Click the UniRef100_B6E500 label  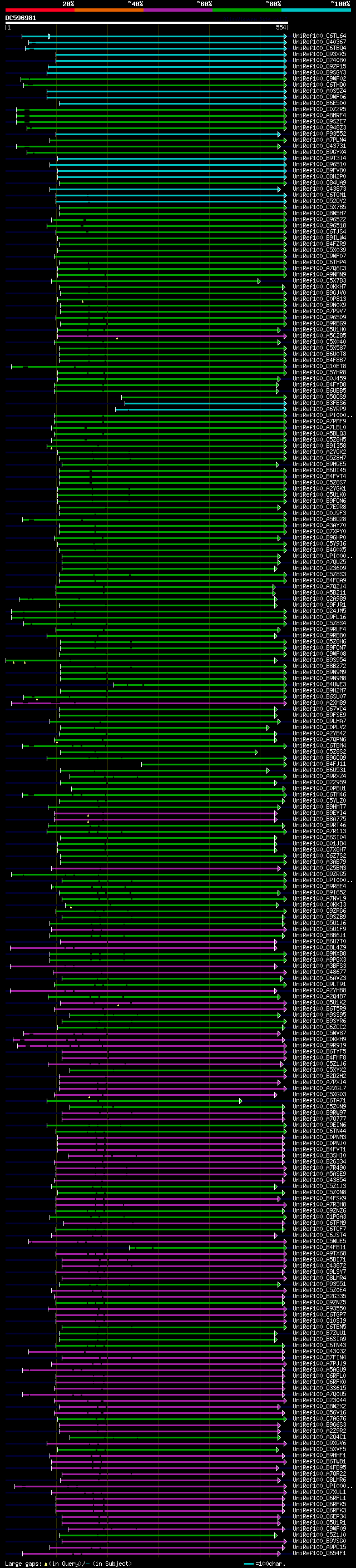coord(319,103)
